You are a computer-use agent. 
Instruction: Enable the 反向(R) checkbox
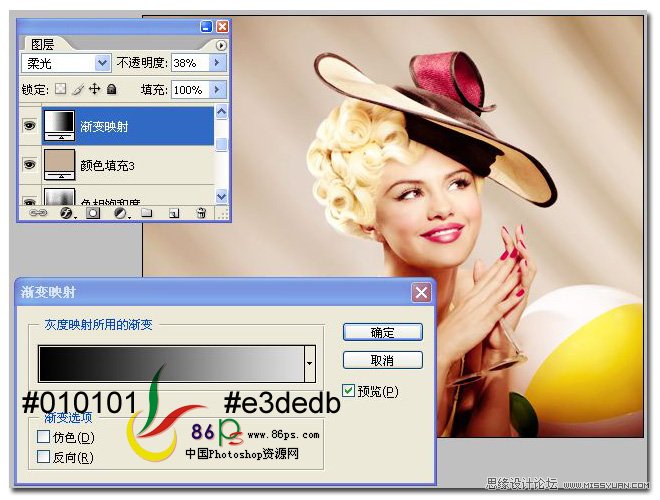(43, 456)
